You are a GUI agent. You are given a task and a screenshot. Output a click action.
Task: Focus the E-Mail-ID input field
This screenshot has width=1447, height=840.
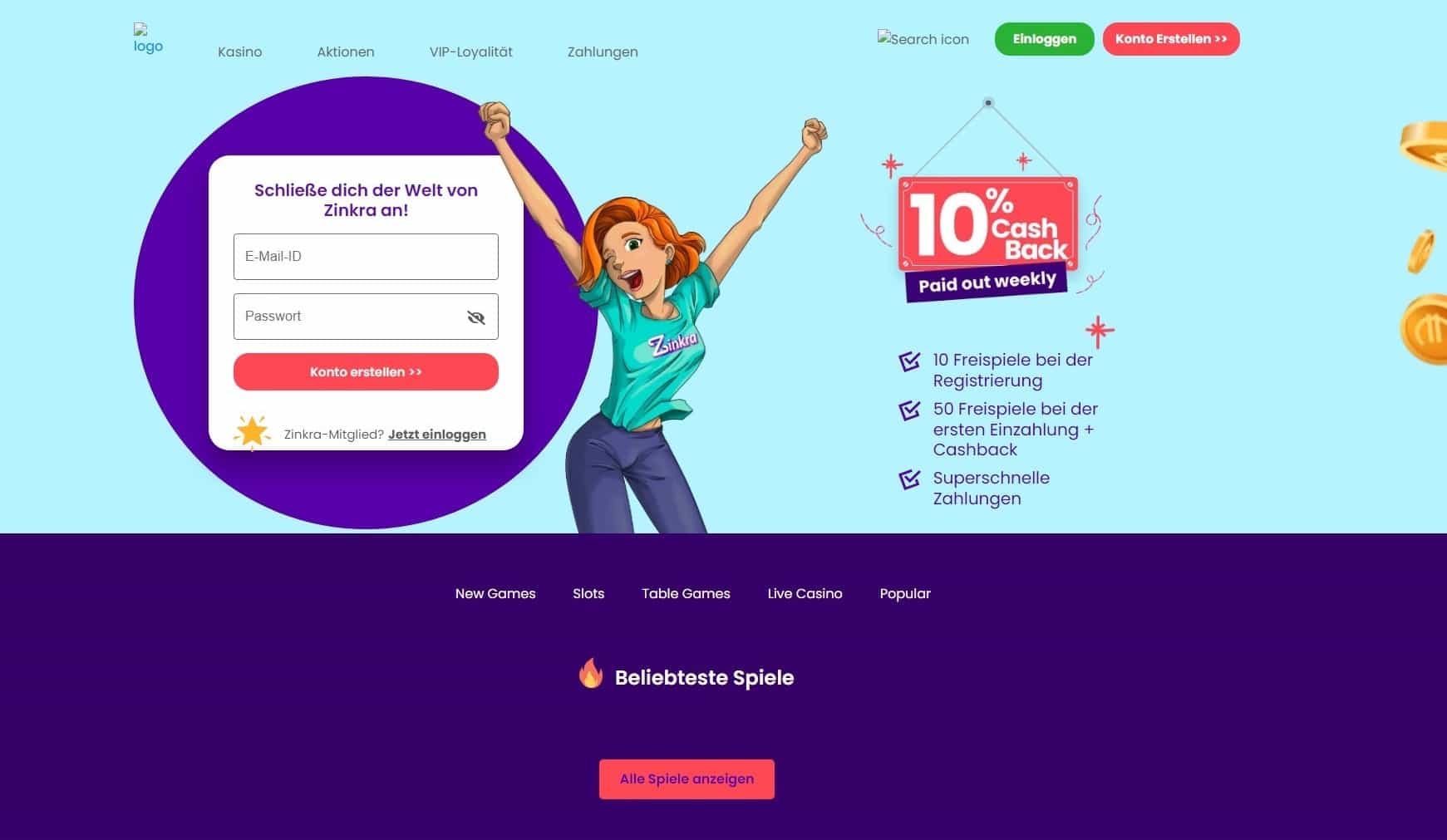pos(366,257)
